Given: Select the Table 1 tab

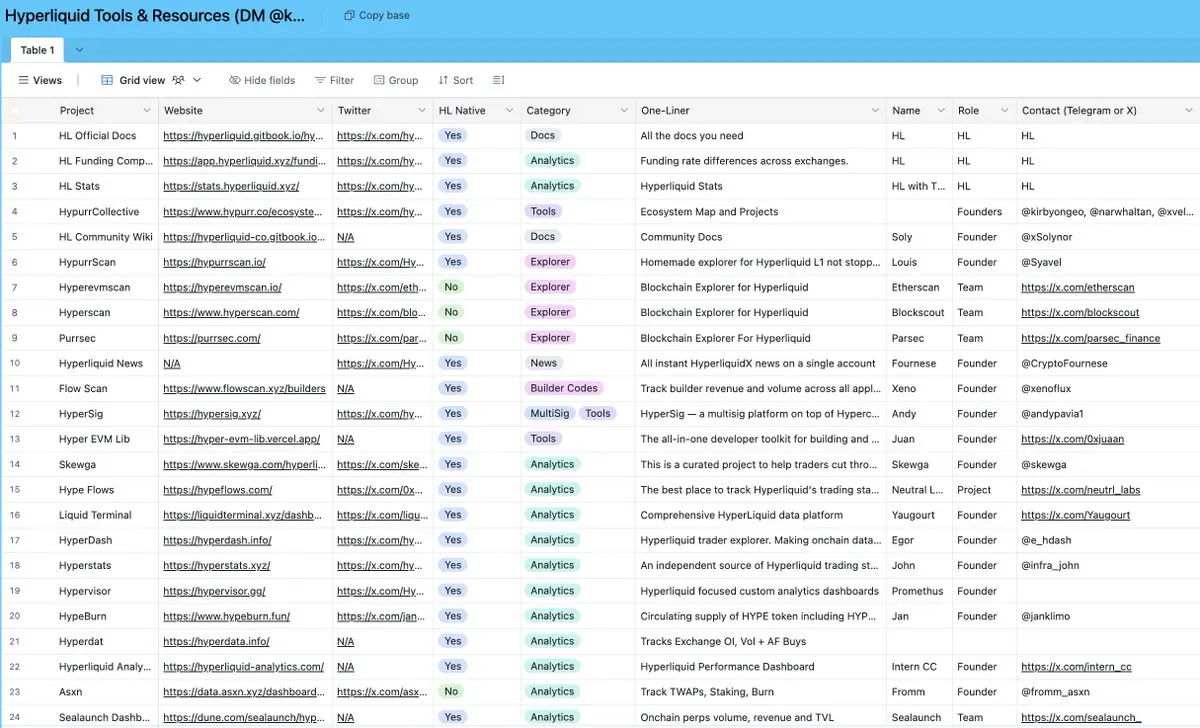Looking at the screenshot, I should 38,50.
